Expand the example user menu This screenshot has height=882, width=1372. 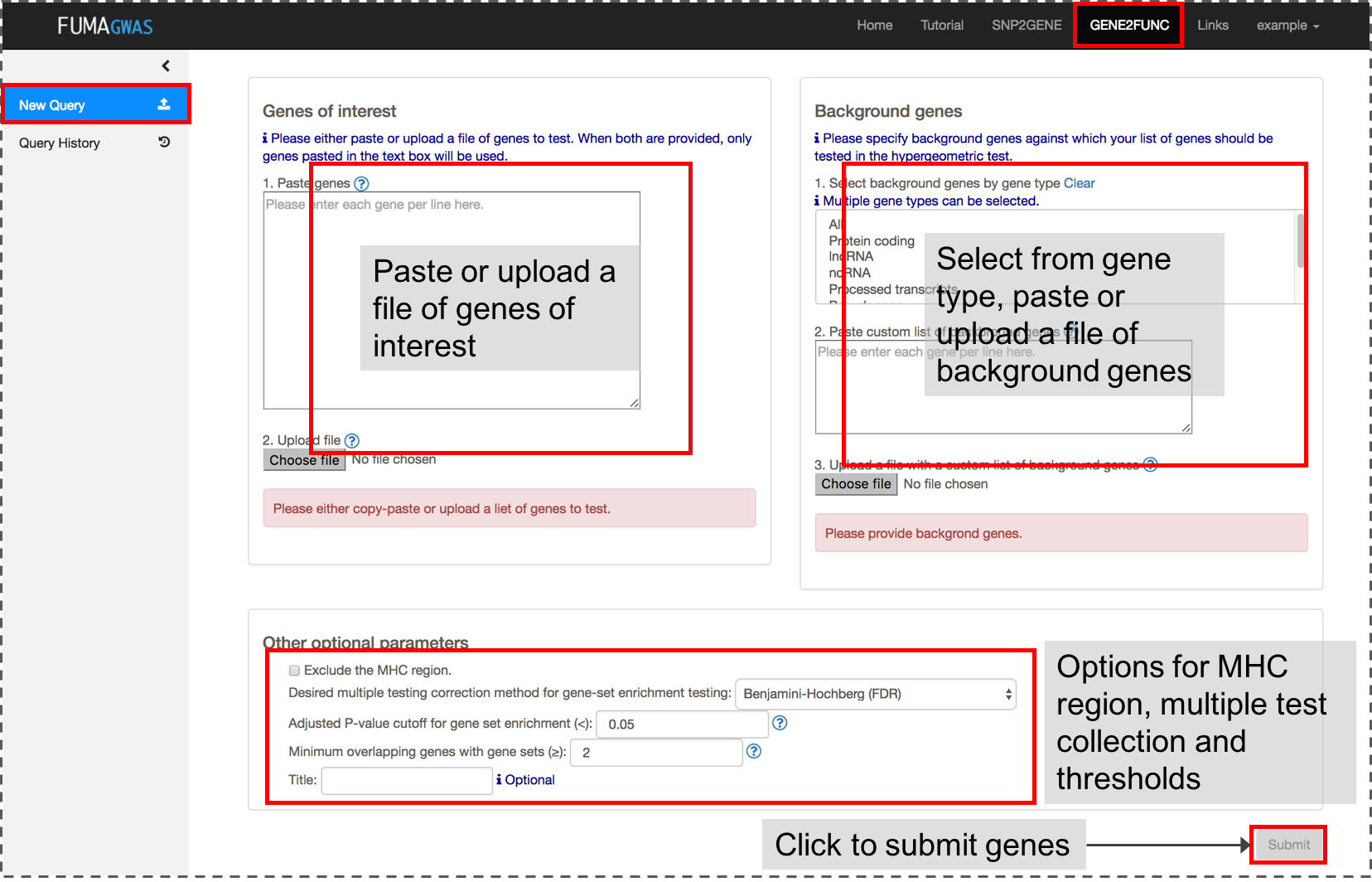tap(1287, 26)
